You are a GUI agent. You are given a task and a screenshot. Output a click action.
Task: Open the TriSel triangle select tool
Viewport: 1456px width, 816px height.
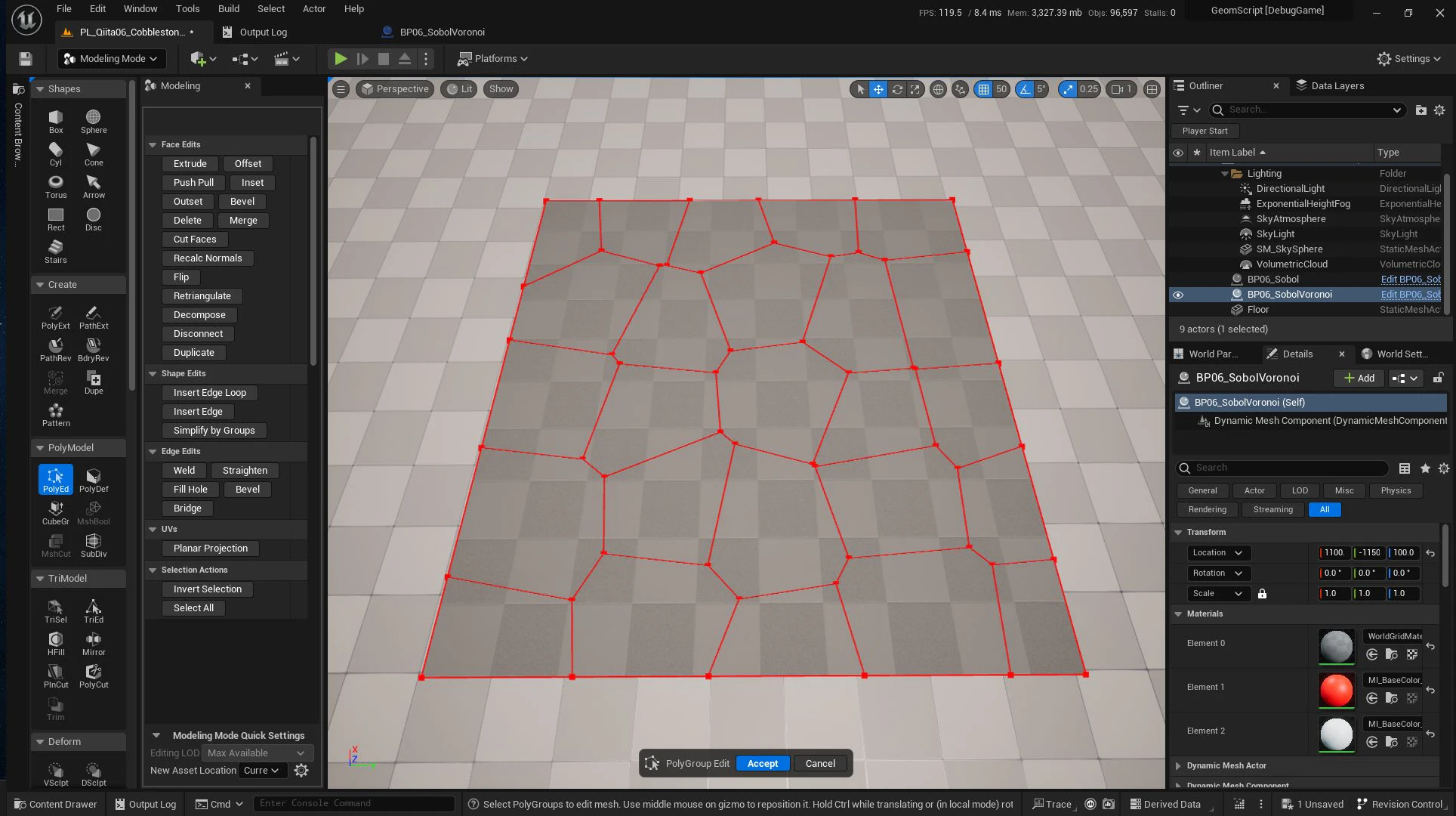tap(56, 611)
